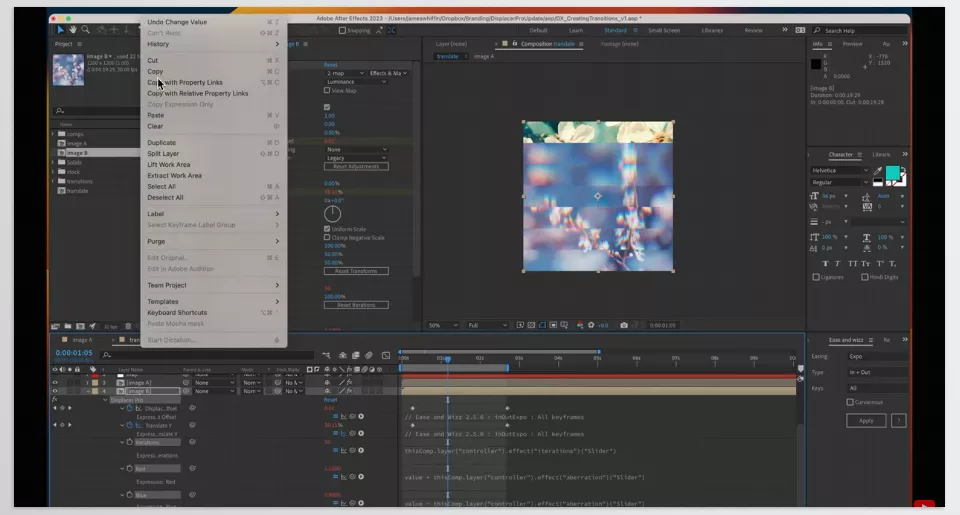
Task: Click the reset exposure icon in viewer footer
Action: [x=591, y=325]
